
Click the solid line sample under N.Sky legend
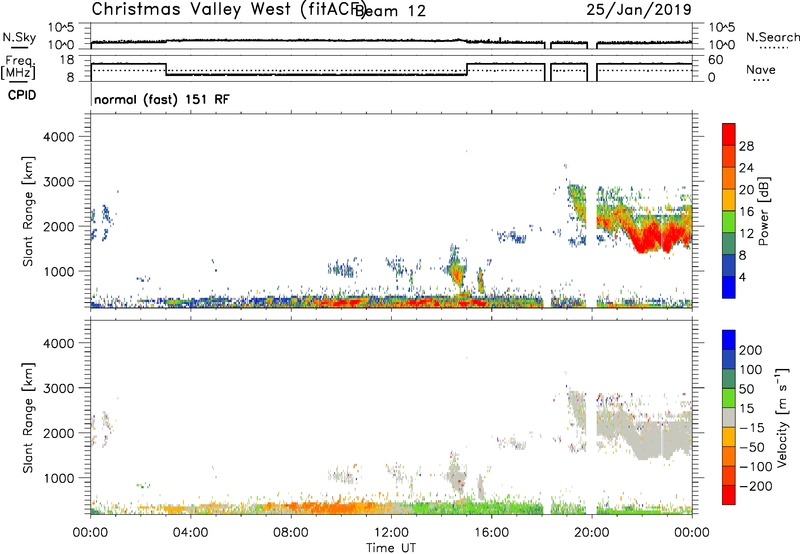click(x=19, y=47)
